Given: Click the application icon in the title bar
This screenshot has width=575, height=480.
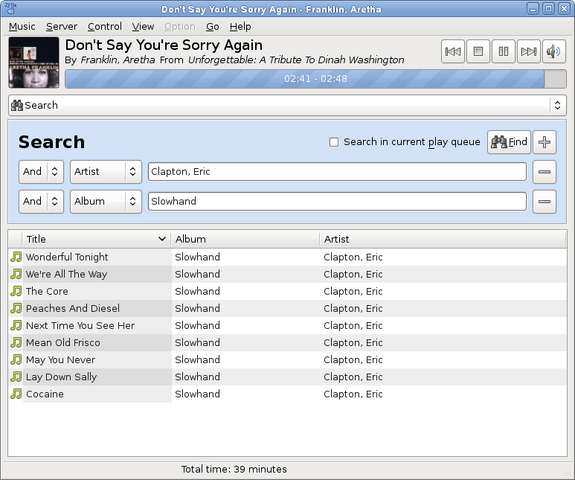Looking at the screenshot, I should [11, 8].
